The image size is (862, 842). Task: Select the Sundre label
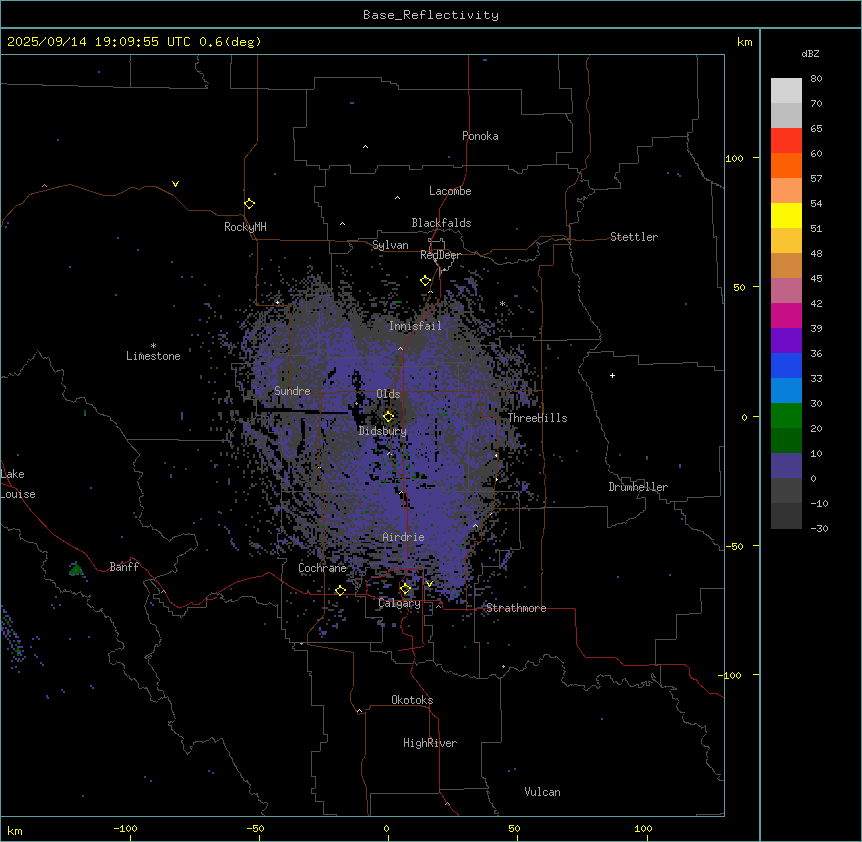[292, 391]
